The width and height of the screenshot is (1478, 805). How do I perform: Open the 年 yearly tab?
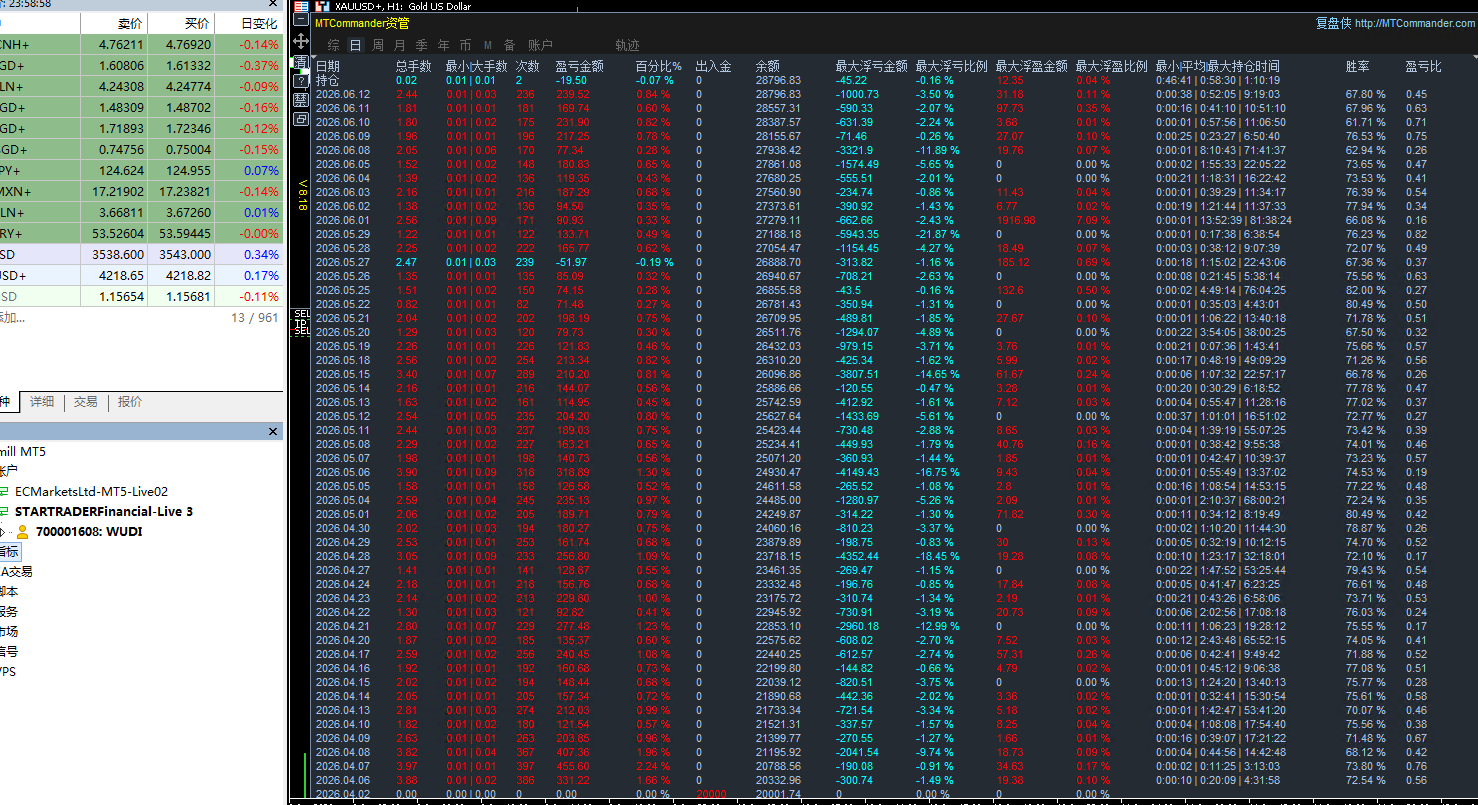[444, 45]
